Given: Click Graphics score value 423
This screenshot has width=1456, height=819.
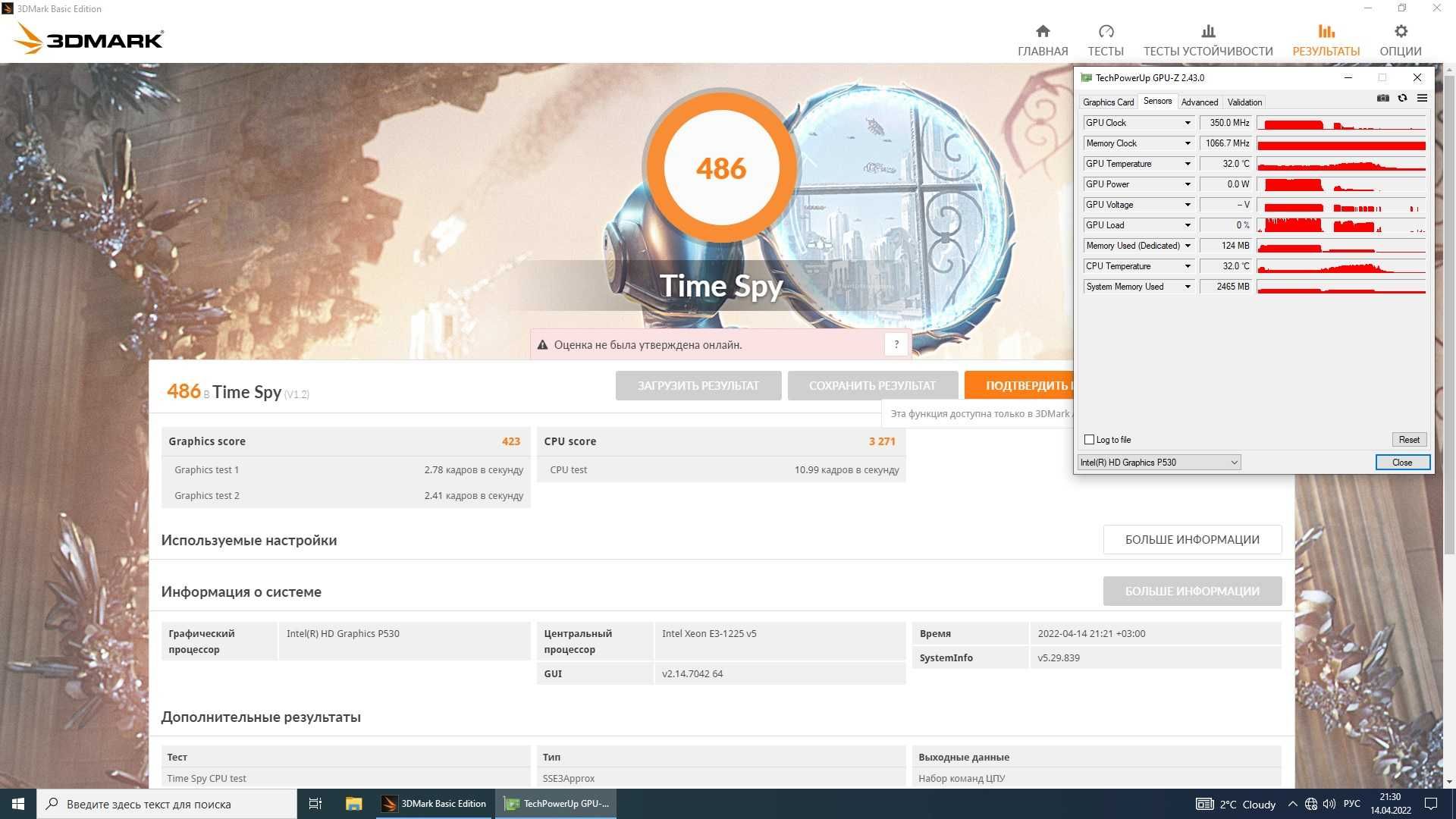Looking at the screenshot, I should (511, 441).
